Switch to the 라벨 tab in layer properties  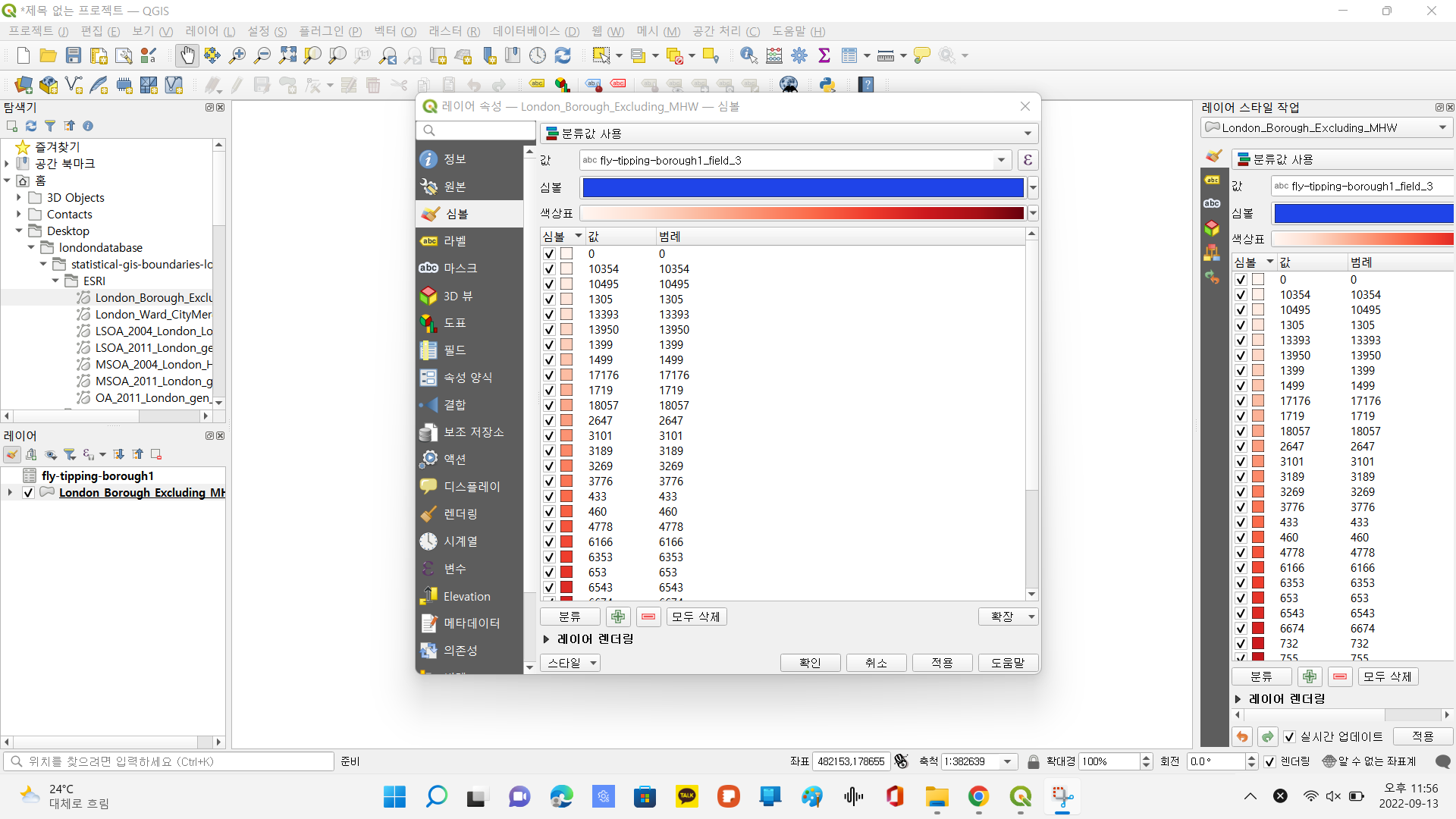456,240
